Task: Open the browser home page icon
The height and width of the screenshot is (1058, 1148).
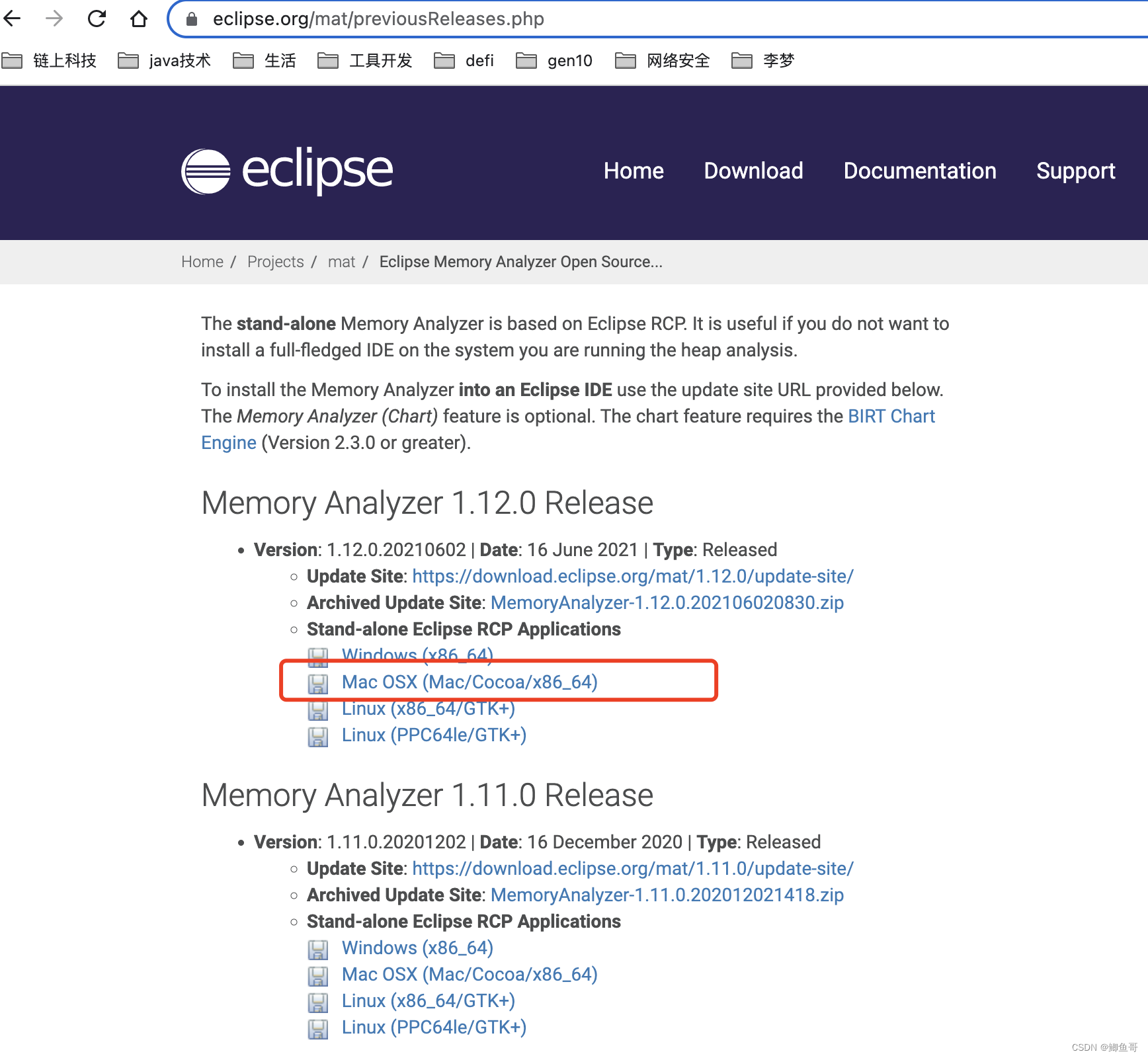Action: click(139, 19)
